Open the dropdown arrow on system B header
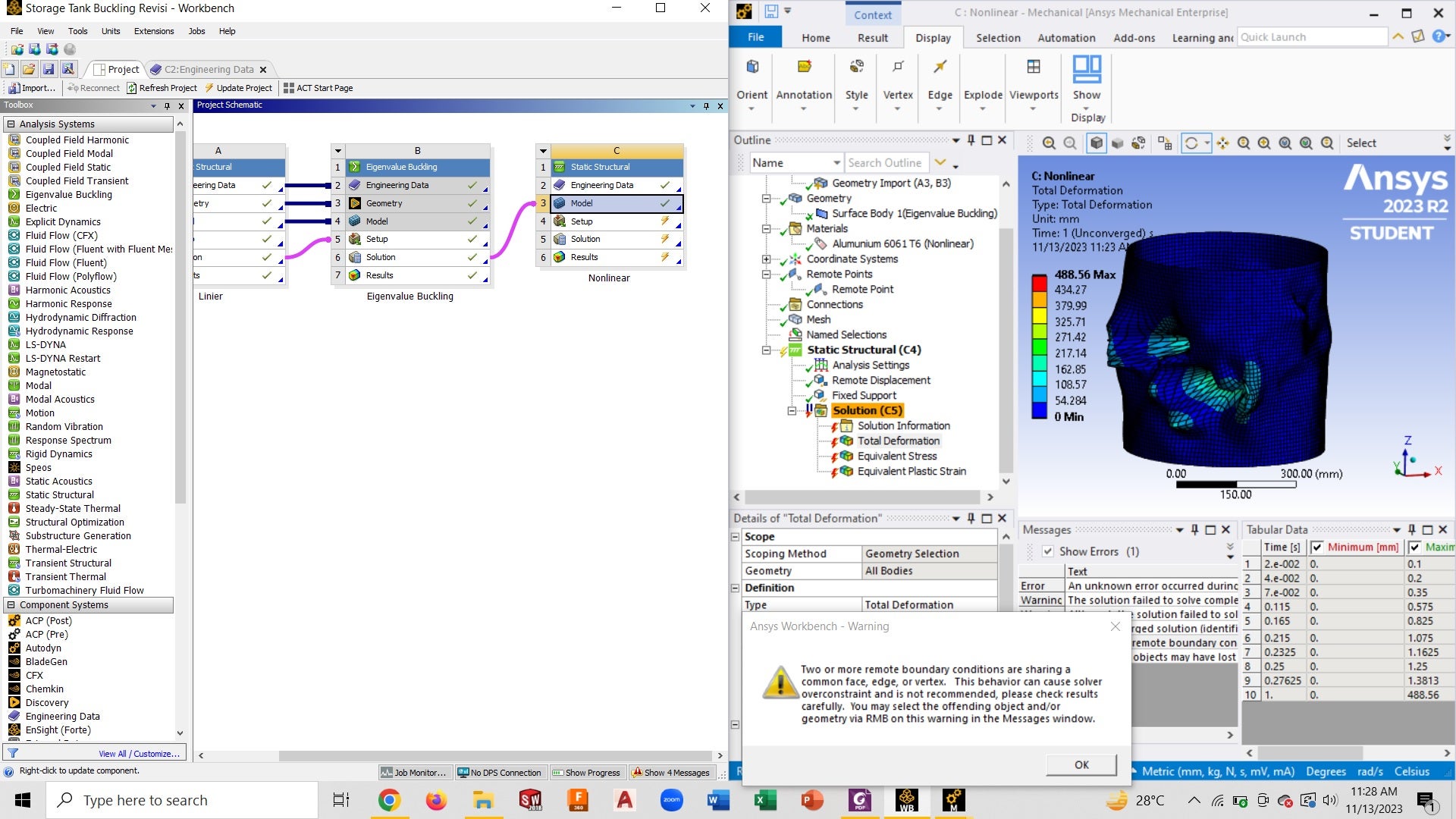 (x=338, y=151)
